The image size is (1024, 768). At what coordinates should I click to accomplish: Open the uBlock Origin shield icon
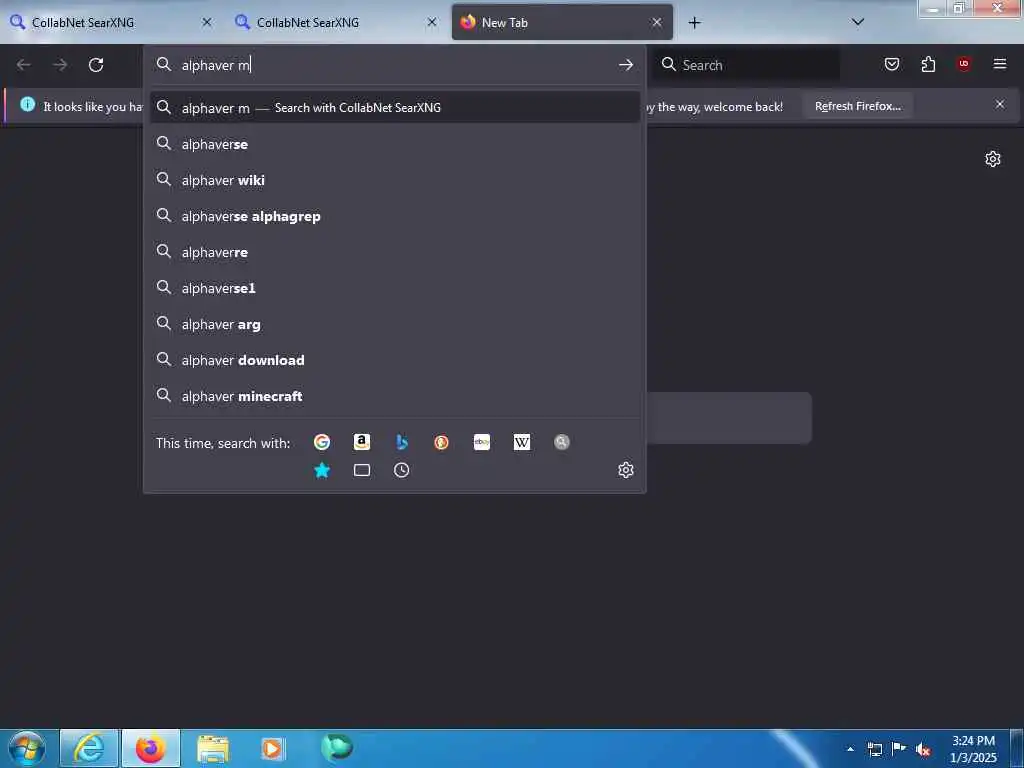click(x=963, y=64)
